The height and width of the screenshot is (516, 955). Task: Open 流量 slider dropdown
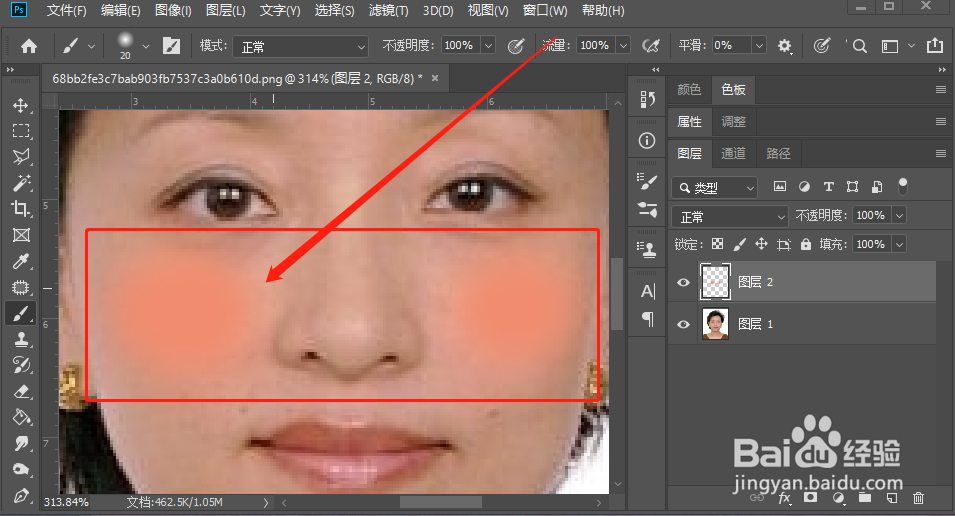coord(623,46)
